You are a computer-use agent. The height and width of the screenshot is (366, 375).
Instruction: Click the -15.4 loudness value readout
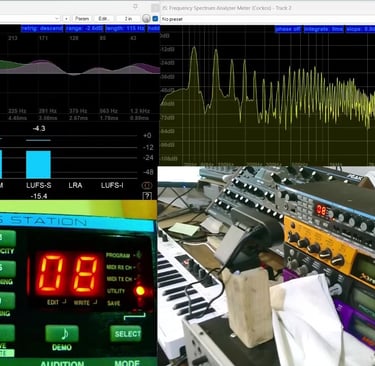click(39, 196)
